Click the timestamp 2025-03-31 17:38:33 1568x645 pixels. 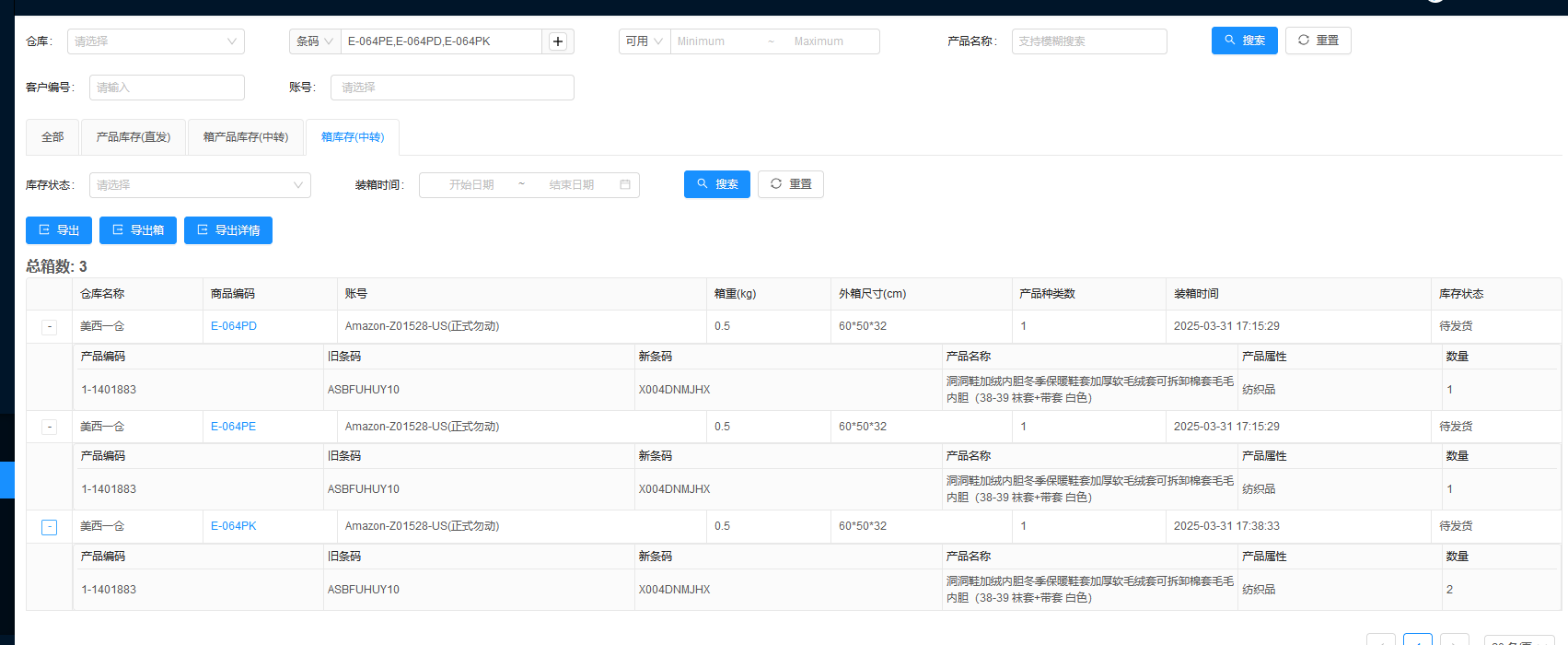point(1226,526)
